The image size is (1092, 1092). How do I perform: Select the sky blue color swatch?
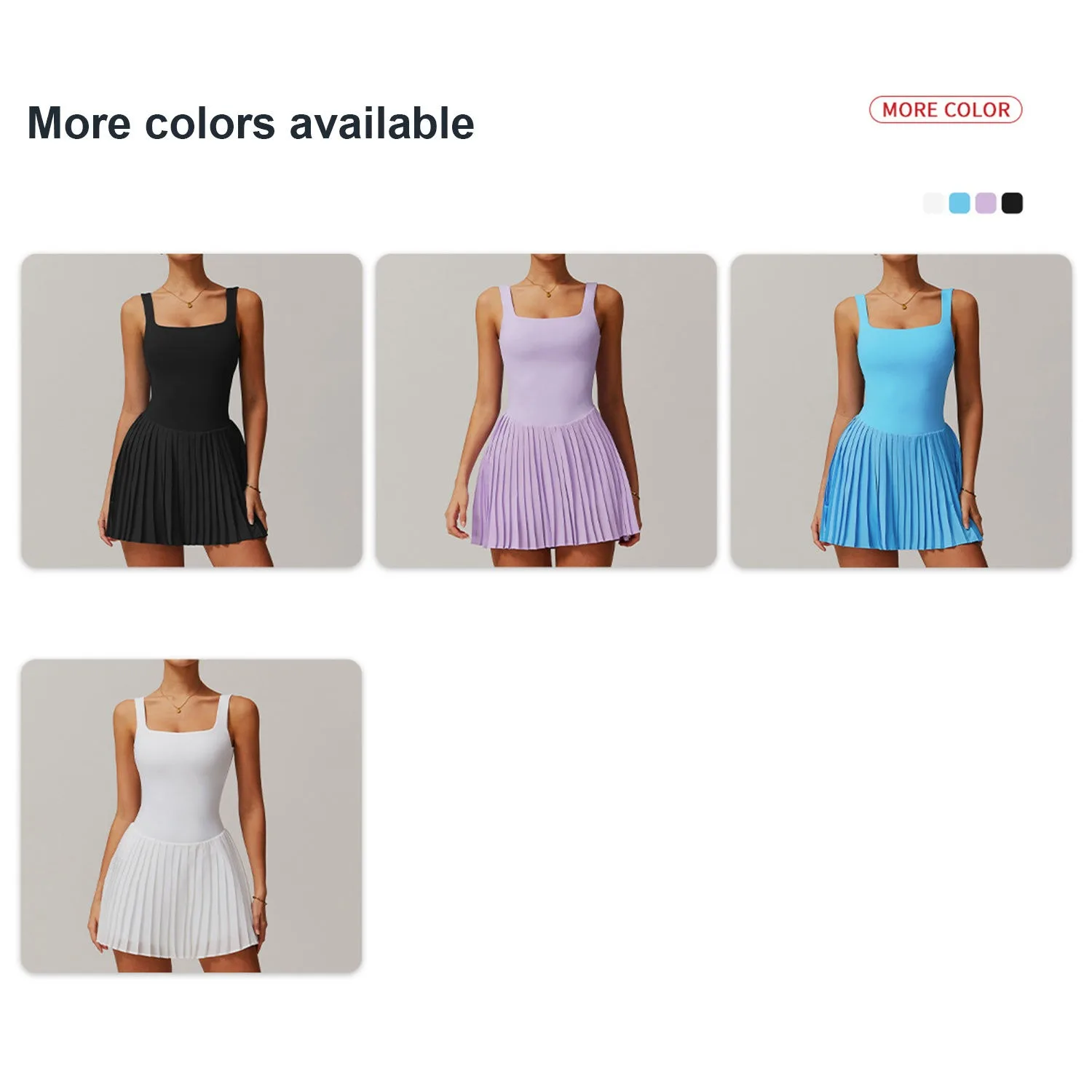960,202
